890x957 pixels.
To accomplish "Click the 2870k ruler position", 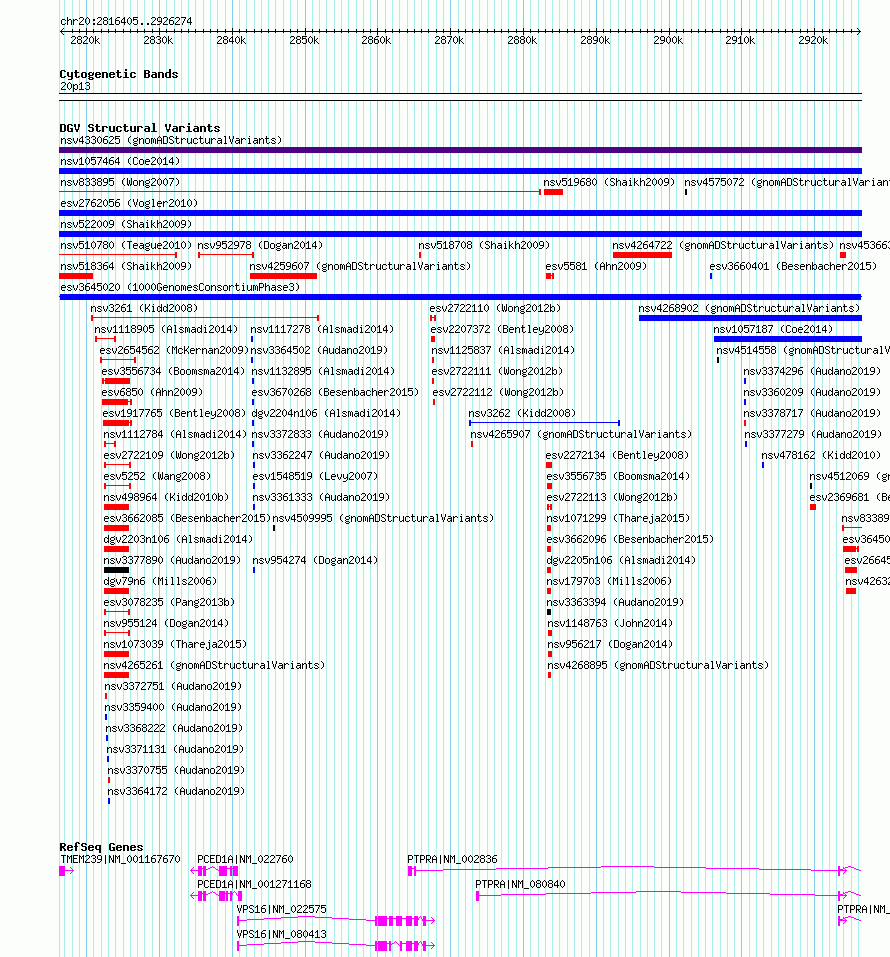I will 449,40.
